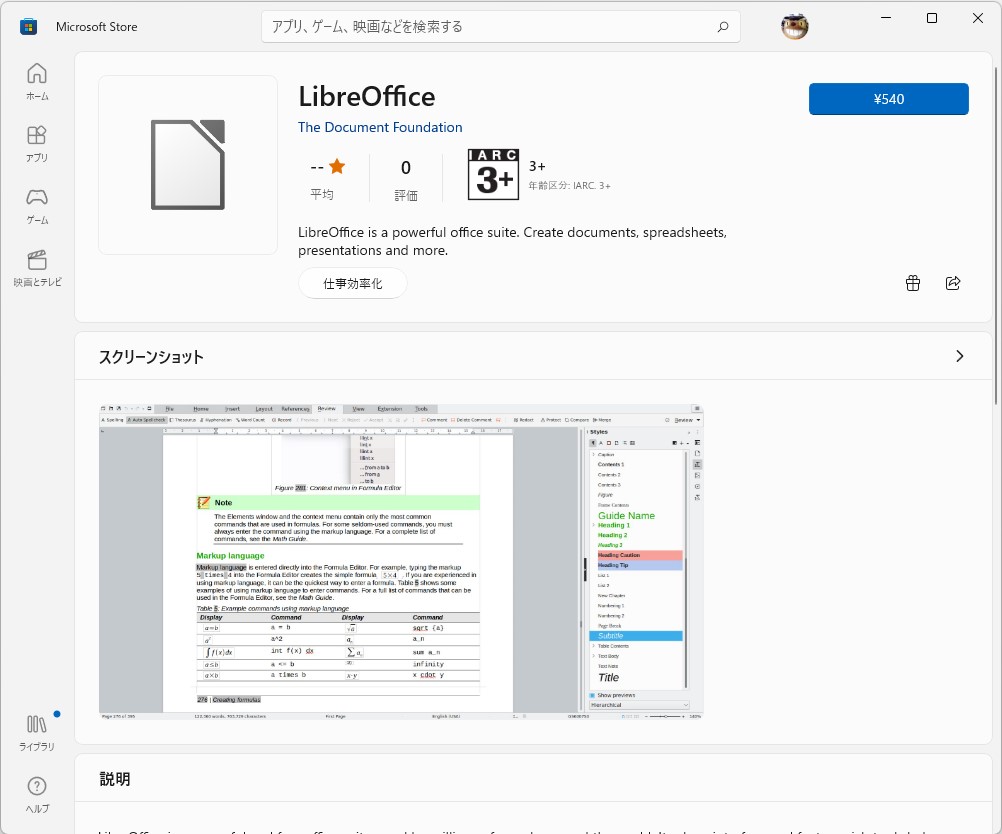Click the 年齢区分: IARC. 3+ text
Image resolution: width=1002 pixels, height=834 pixels.
coord(569,186)
